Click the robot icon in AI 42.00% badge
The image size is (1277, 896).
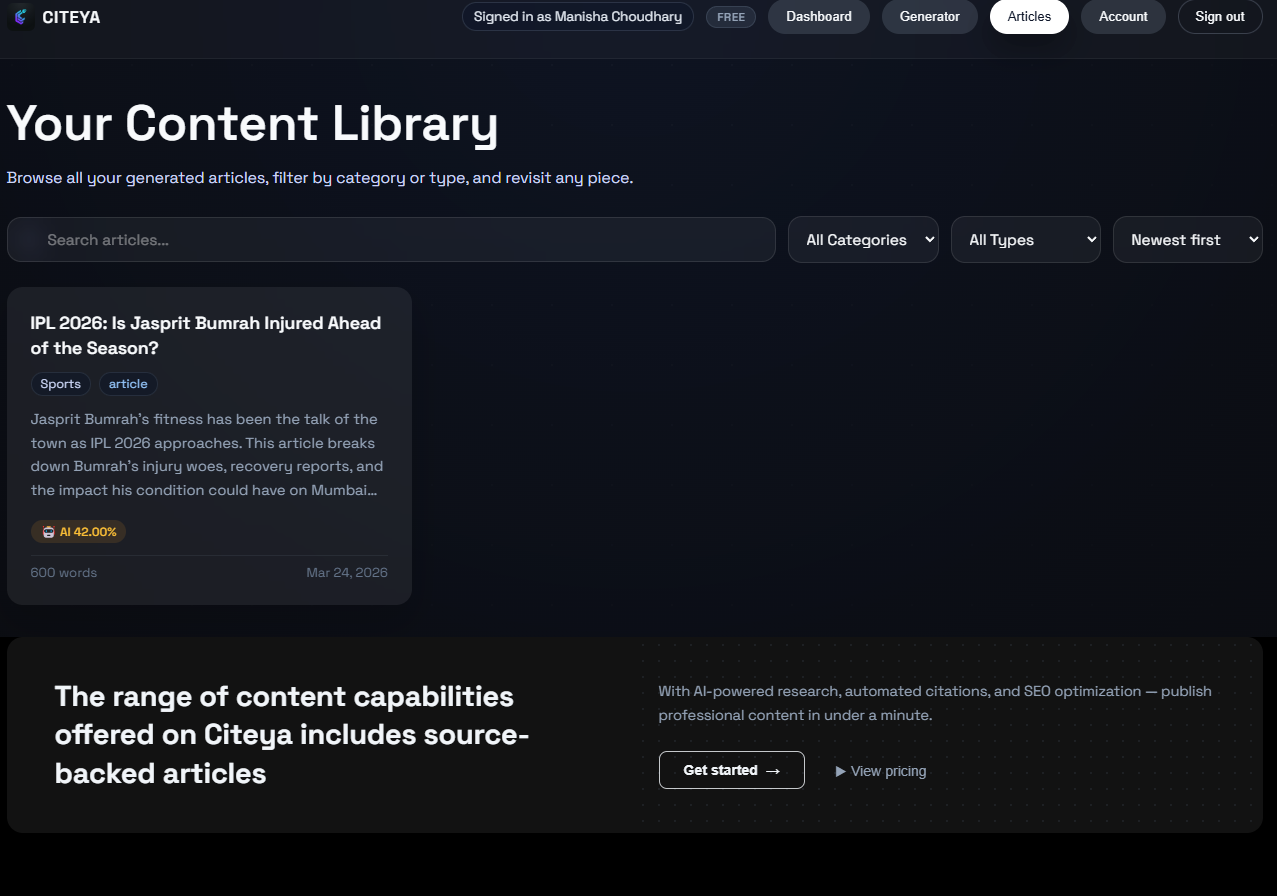click(49, 532)
